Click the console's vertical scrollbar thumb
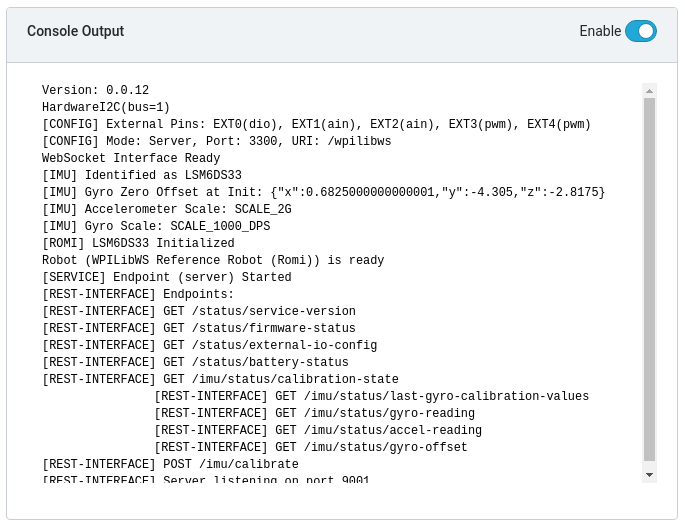Screen dimensions: 685x526 [x=649, y=280]
